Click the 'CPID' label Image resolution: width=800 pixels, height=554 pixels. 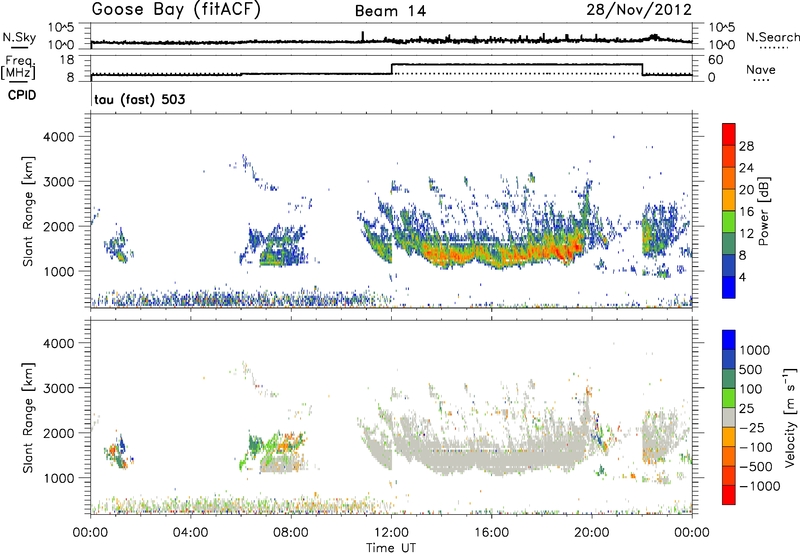pos(22,95)
